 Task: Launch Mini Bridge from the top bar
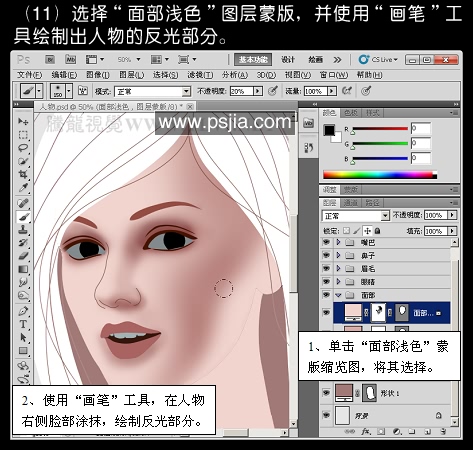[x=70, y=60]
